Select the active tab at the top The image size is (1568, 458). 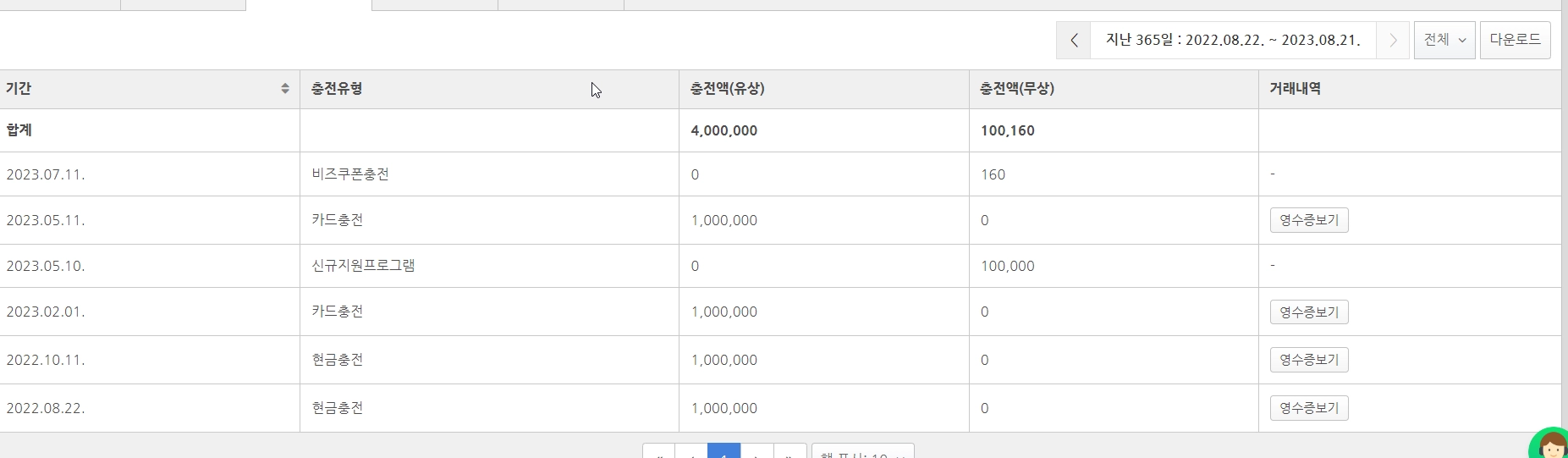pos(309,4)
